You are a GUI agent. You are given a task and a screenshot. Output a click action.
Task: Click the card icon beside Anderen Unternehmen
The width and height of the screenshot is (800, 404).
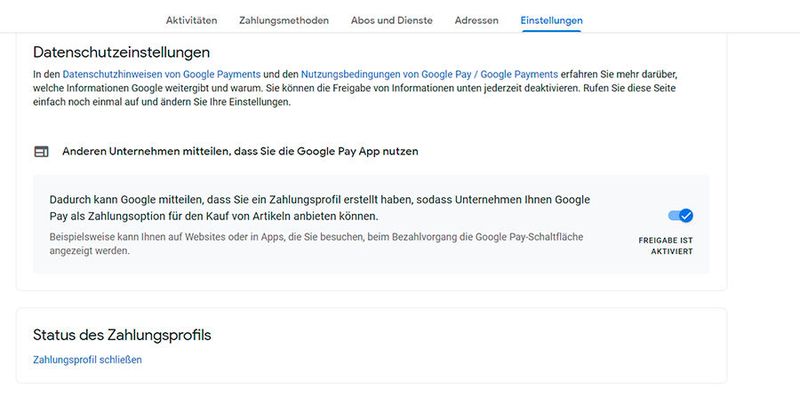tap(41, 152)
